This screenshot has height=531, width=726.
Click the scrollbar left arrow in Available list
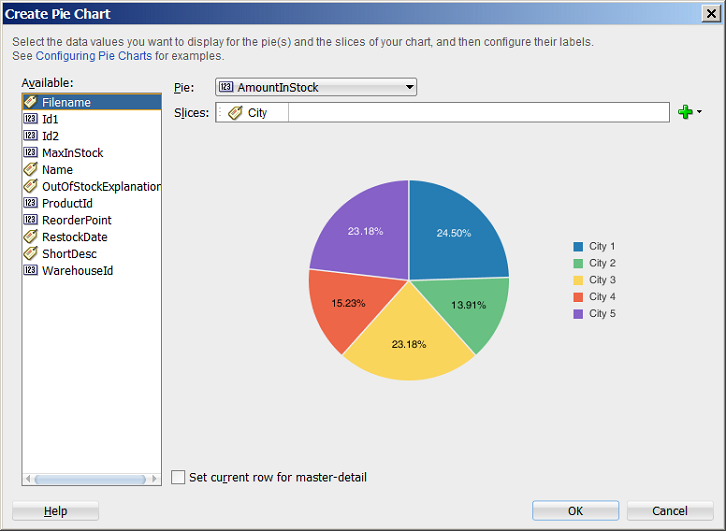click(x=28, y=479)
